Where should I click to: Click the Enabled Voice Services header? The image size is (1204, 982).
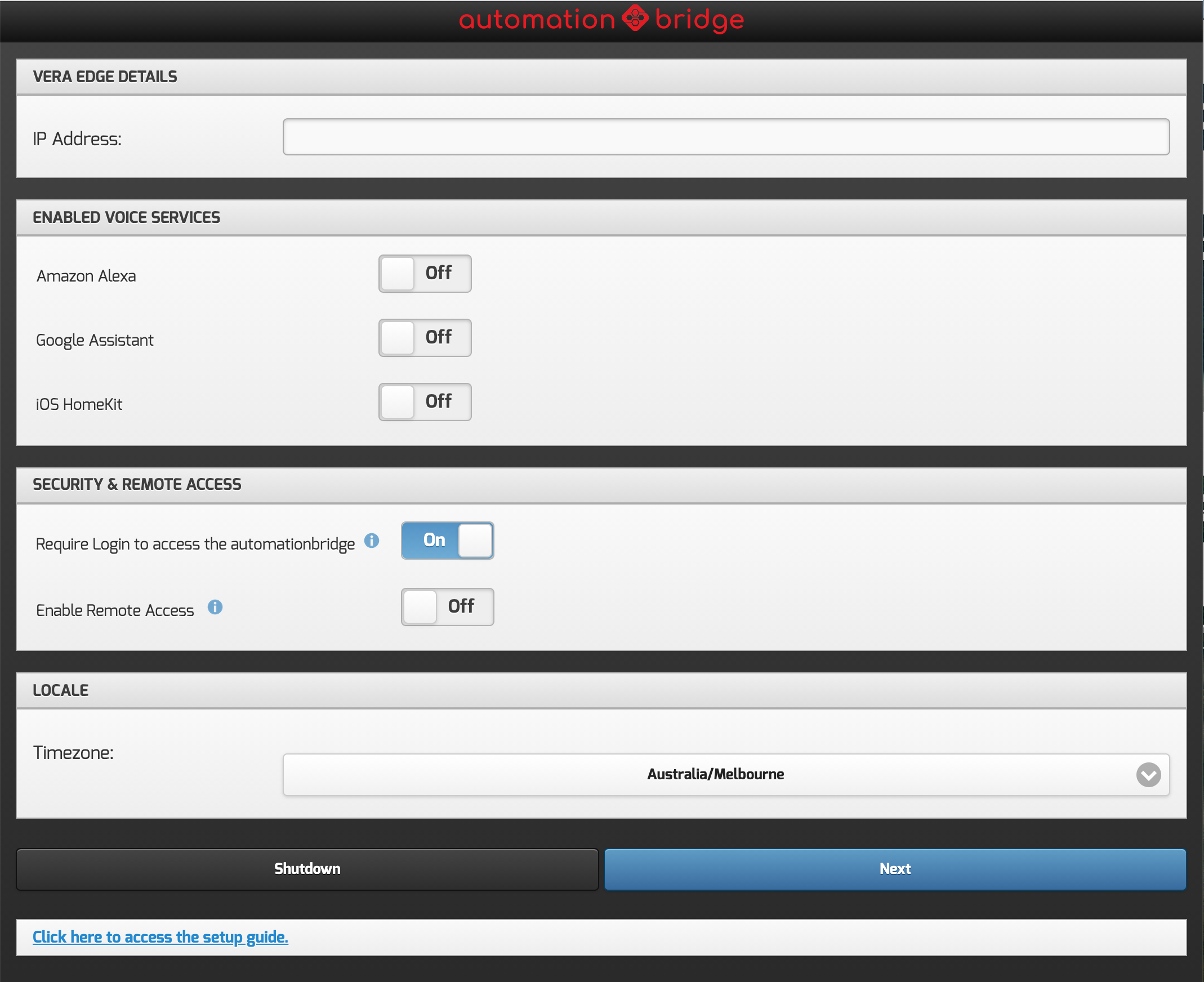tap(126, 218)
